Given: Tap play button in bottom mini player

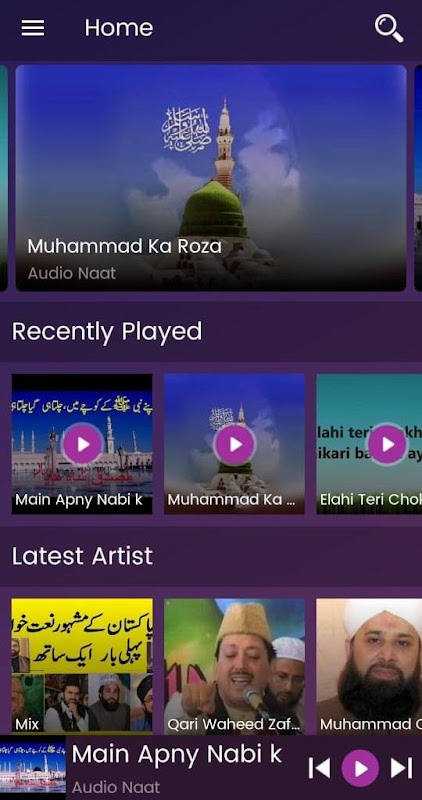Looking at the screenshot, I should tap(360, 768).
